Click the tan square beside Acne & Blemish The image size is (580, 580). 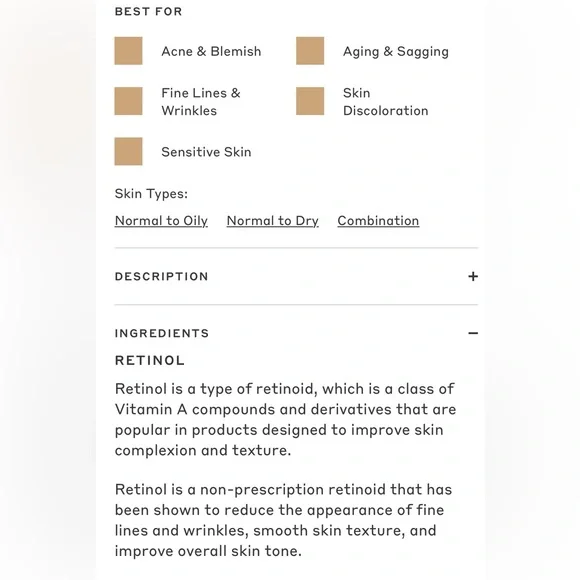pos(128,51)
